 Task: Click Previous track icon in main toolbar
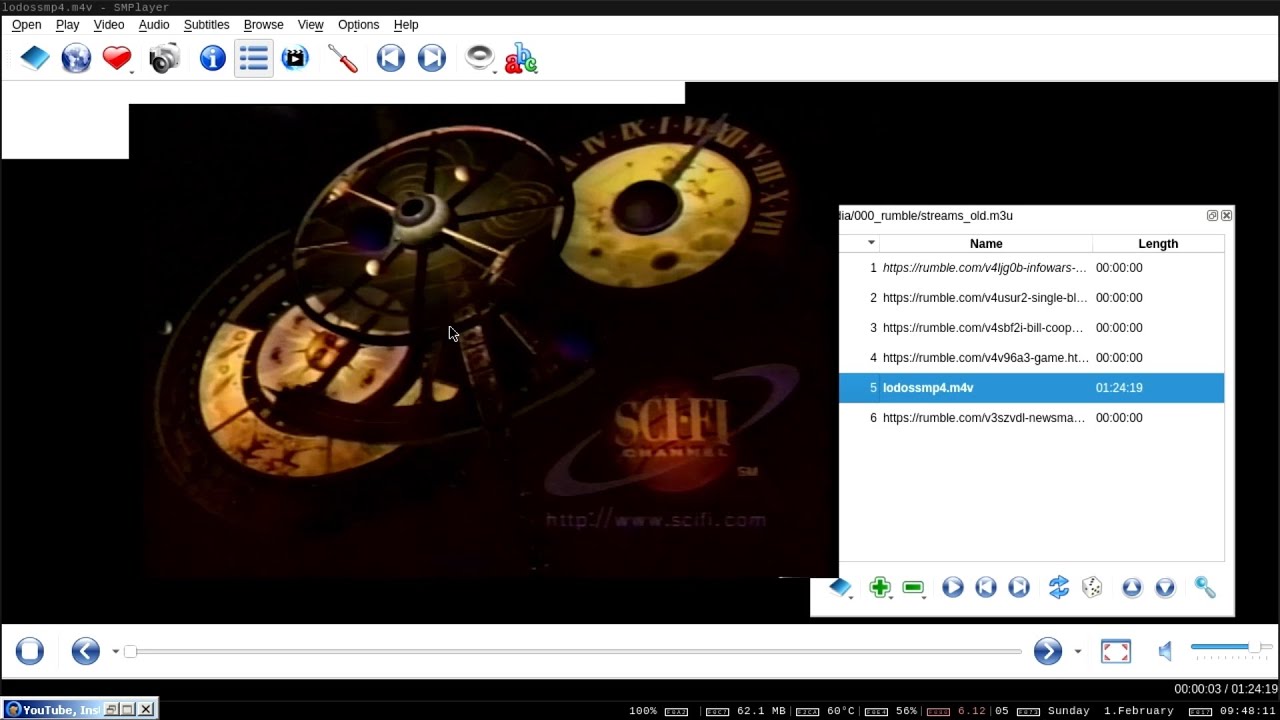(390, 58)
